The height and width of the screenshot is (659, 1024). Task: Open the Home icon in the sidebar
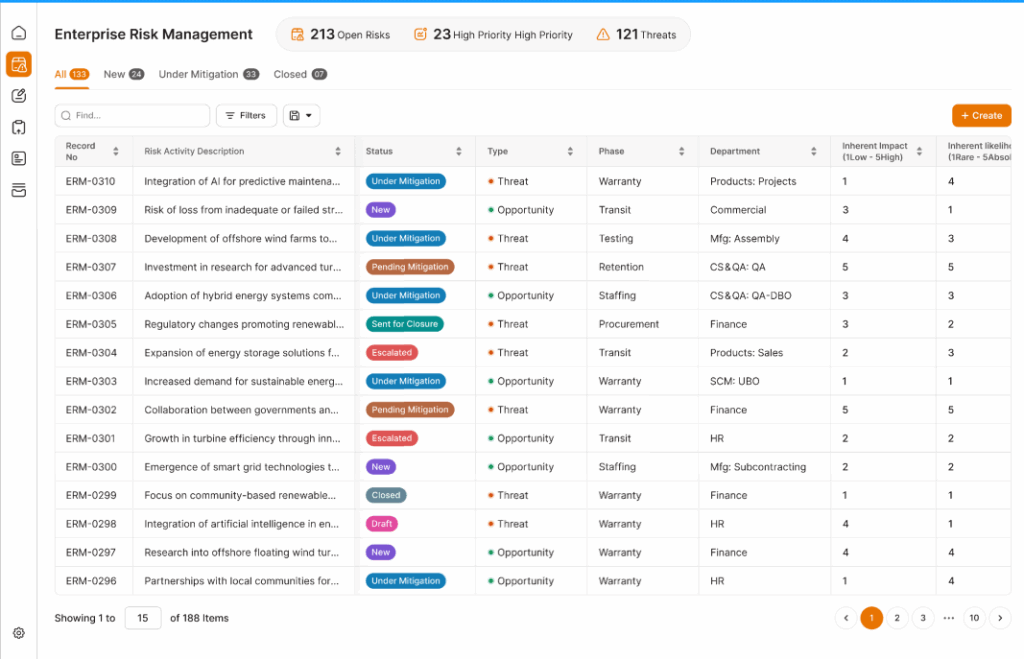pyautogui.click(x=18, y=33)
